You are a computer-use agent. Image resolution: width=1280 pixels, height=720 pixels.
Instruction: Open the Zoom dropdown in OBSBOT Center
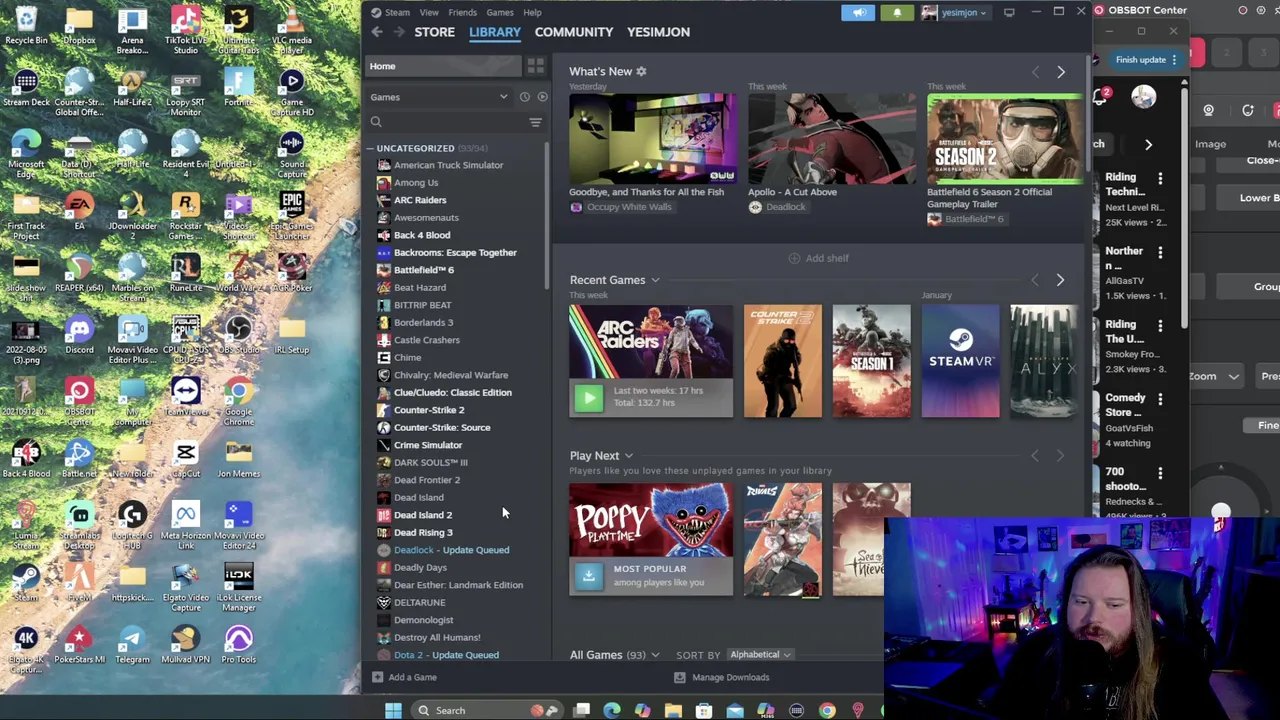coord(1213,376)
